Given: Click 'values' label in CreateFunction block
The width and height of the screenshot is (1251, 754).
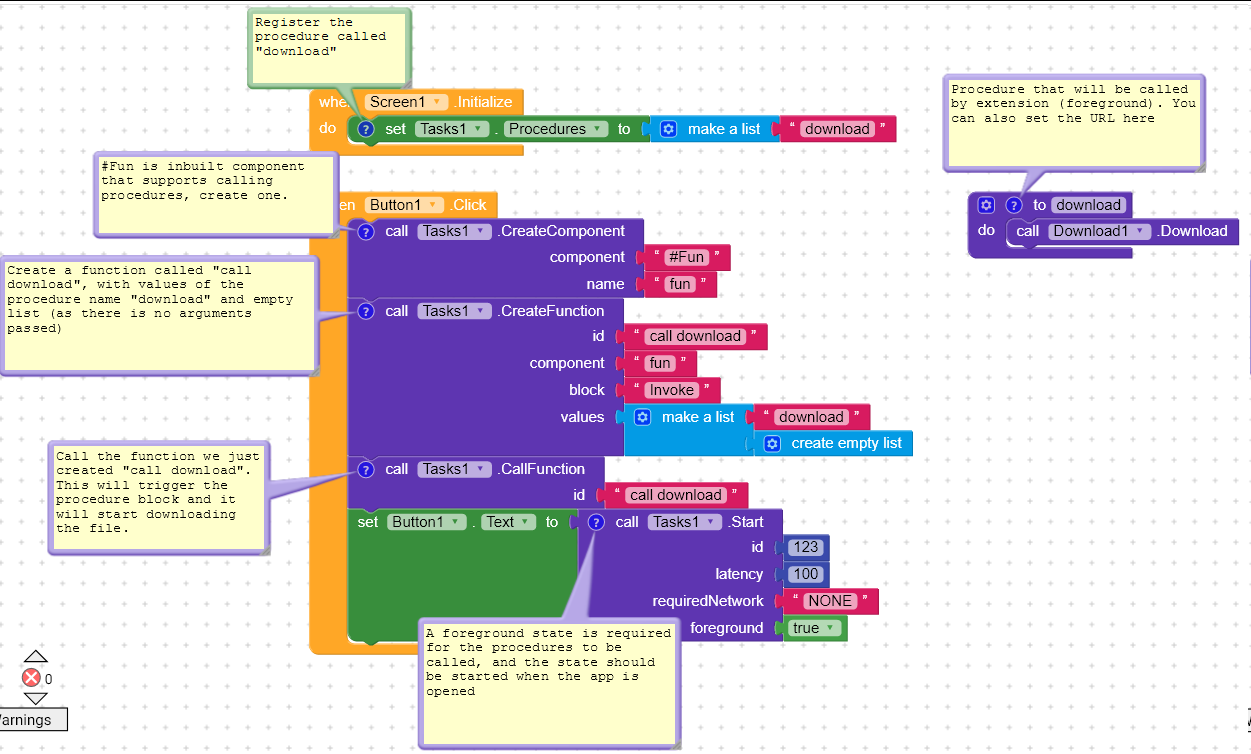Looking at the screenshot, I should pos(582,417).
